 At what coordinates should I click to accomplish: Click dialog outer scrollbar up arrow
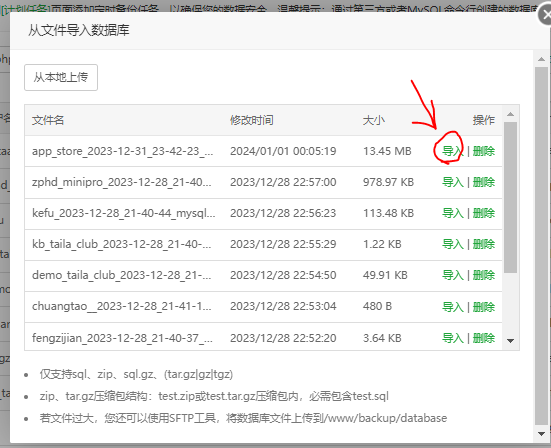coord(541,59)
